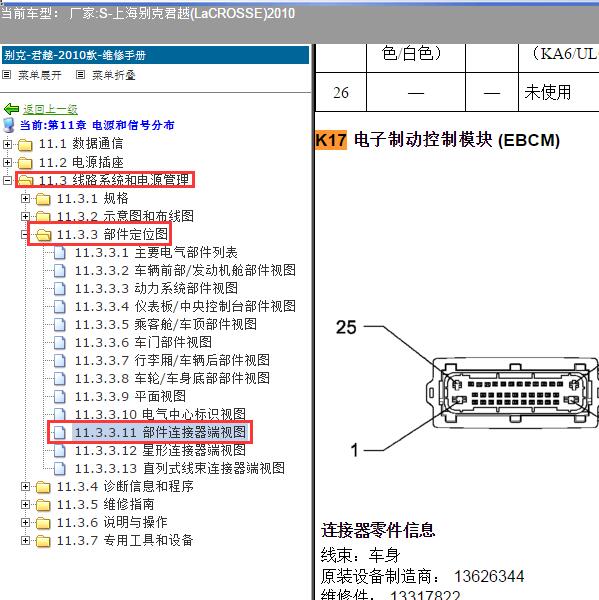Click 菜单折叠 to collapse all menus

click(x=114, y=75)
